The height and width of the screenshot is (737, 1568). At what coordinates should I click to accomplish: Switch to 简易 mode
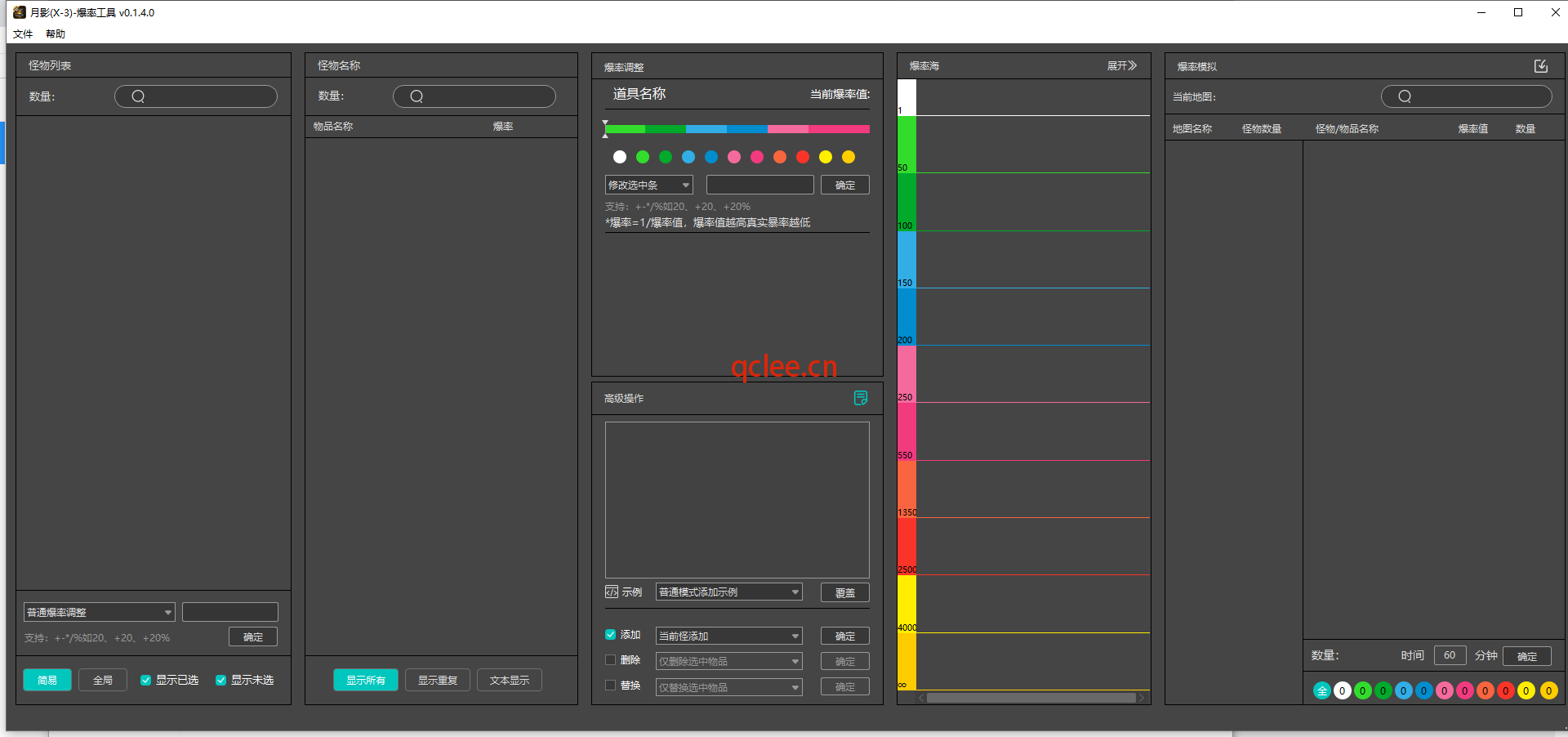point(47,680)
